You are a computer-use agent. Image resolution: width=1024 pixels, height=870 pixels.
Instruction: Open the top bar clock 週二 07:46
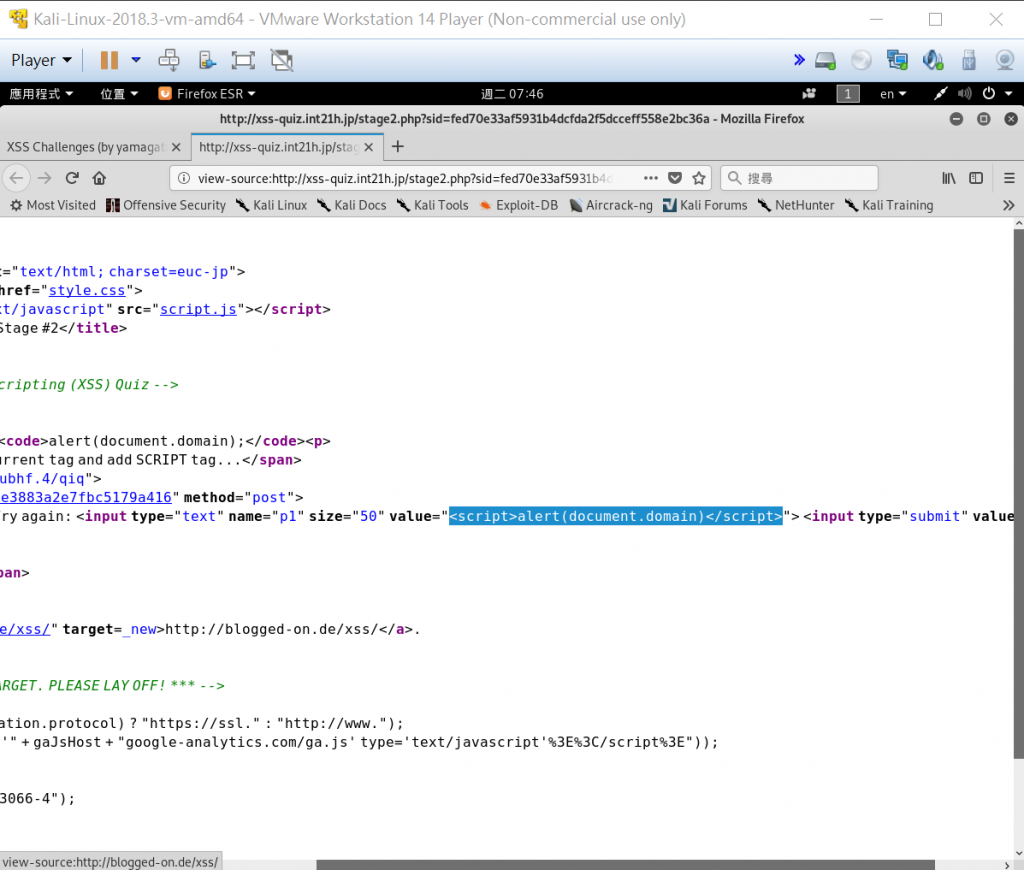coord(512,93)
